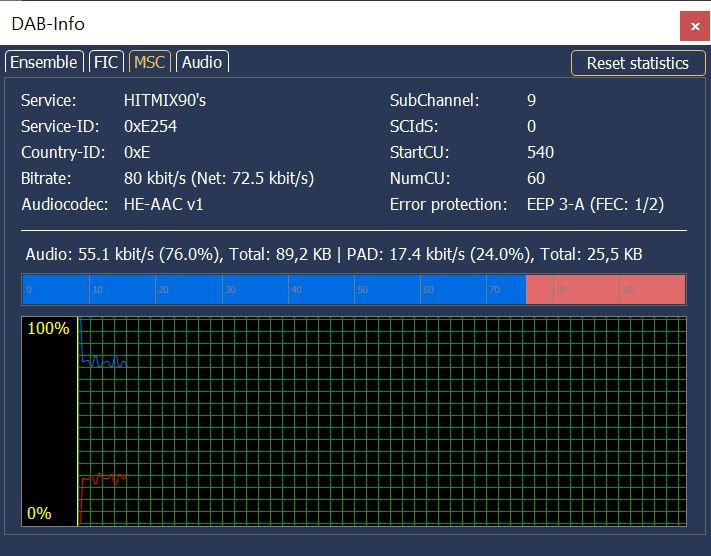Click the EEP 3-A error protection value
Screen dimensions: 711x556
coord(595,204)
